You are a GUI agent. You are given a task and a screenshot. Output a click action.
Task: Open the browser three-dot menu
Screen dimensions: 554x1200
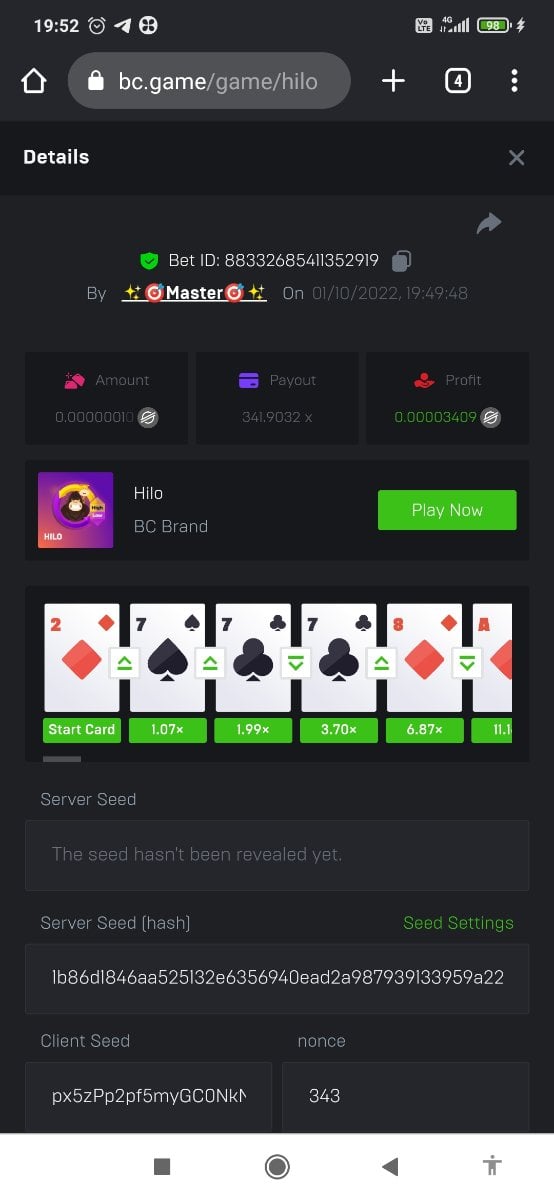tap(514, 81)
